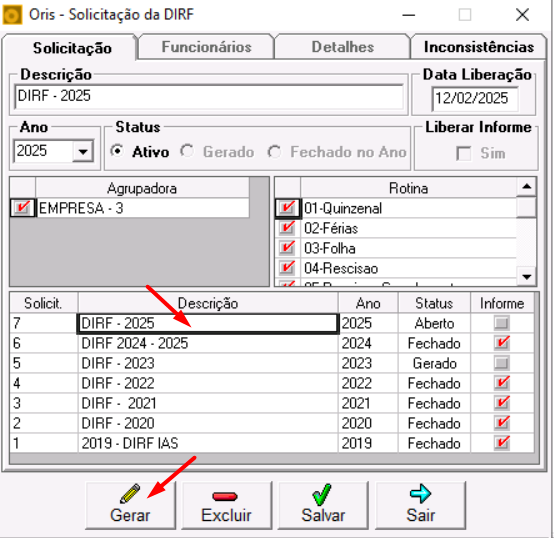The width and height of the screenshot is (554, 538).
Task: Click the green Salvar checkmark icon
Action: [322, 494]
